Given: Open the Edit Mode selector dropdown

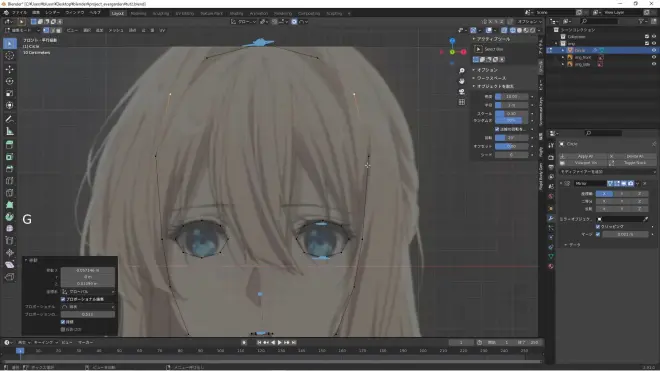Looking at the screenshot, I should click(22, 30).
